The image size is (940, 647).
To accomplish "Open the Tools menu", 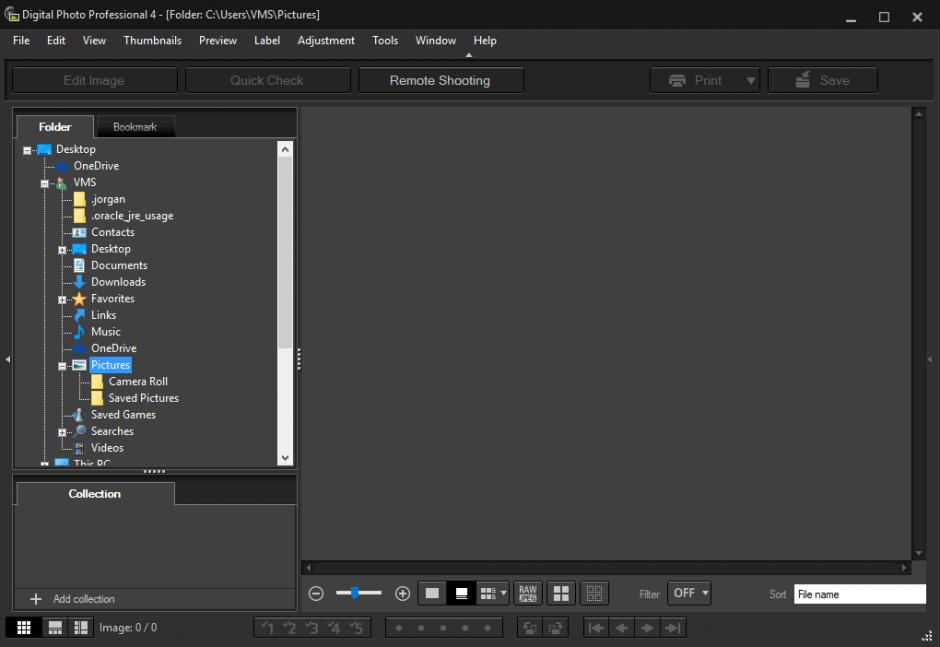I will (385, 40).
